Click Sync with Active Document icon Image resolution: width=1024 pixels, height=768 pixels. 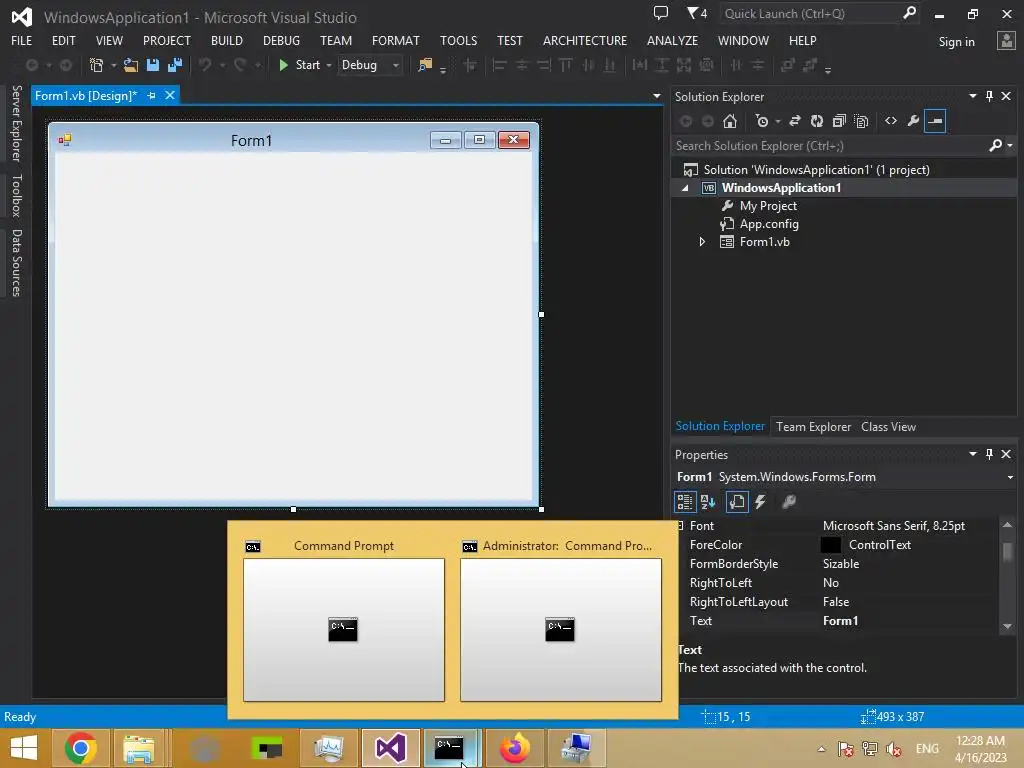tap(795, 121)
